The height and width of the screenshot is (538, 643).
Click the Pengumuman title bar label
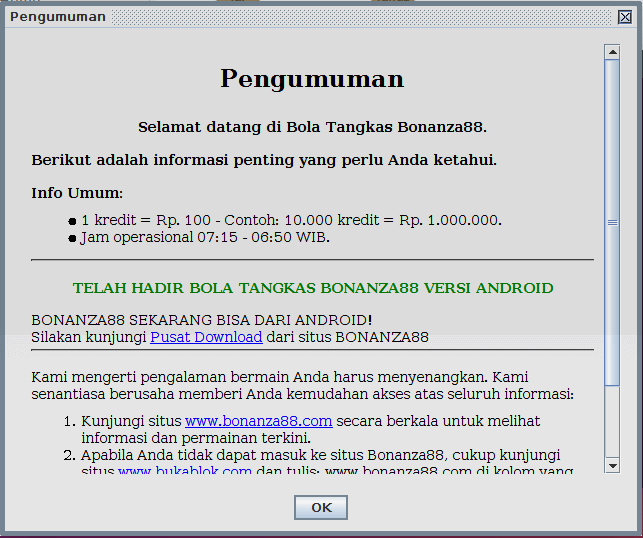pos(58,17)
